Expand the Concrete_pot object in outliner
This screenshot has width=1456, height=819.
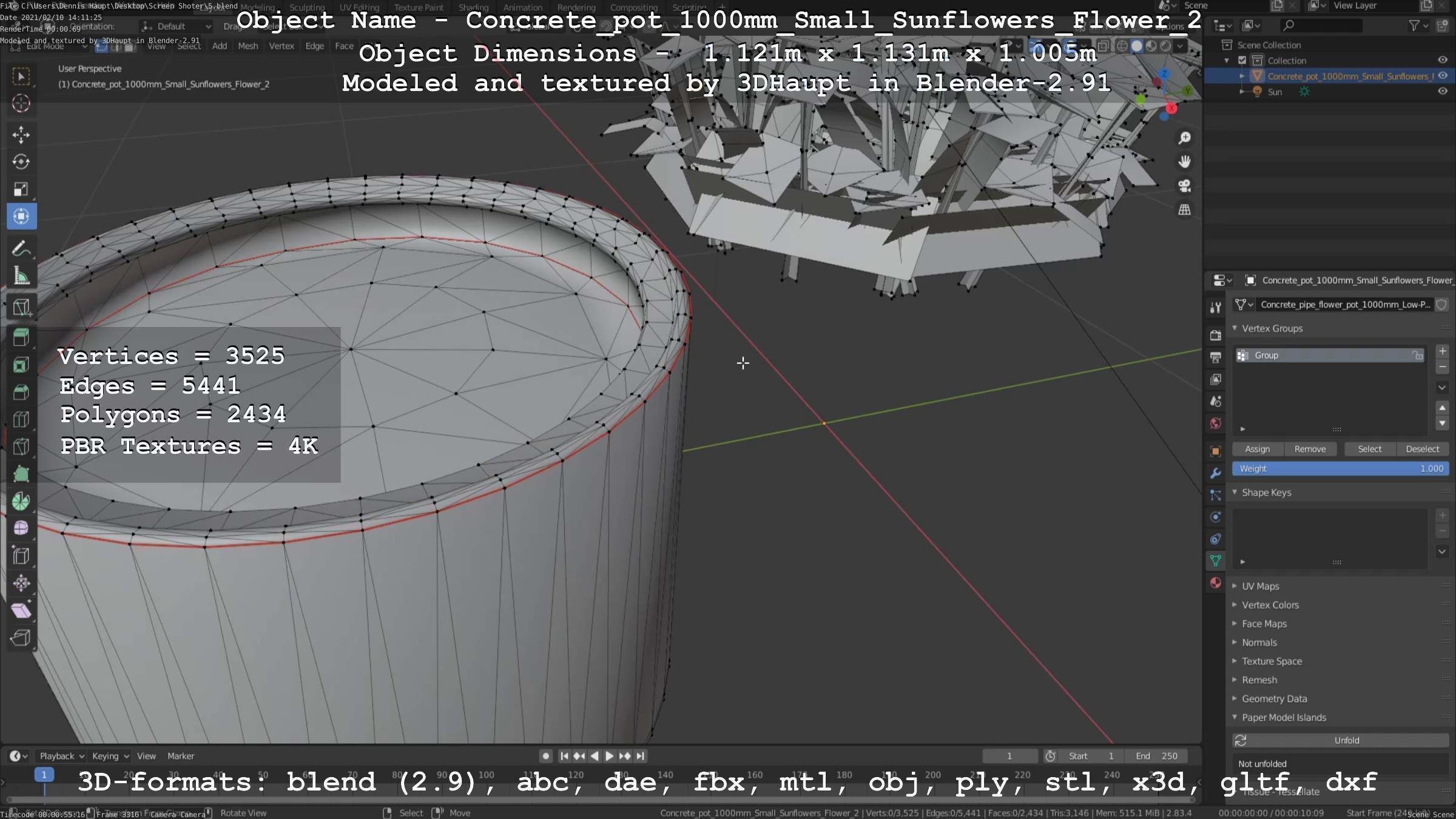(x=1242, y=76)
